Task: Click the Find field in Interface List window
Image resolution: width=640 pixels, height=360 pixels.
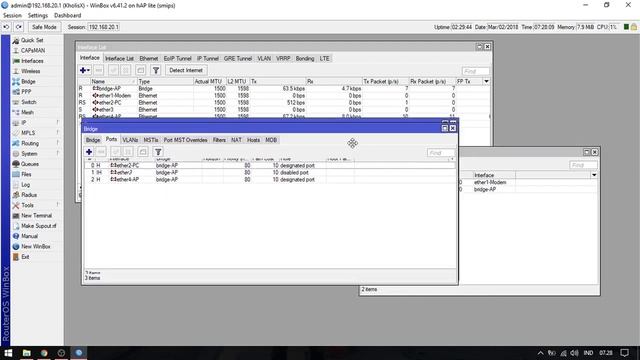Action: tap(476, 71)
